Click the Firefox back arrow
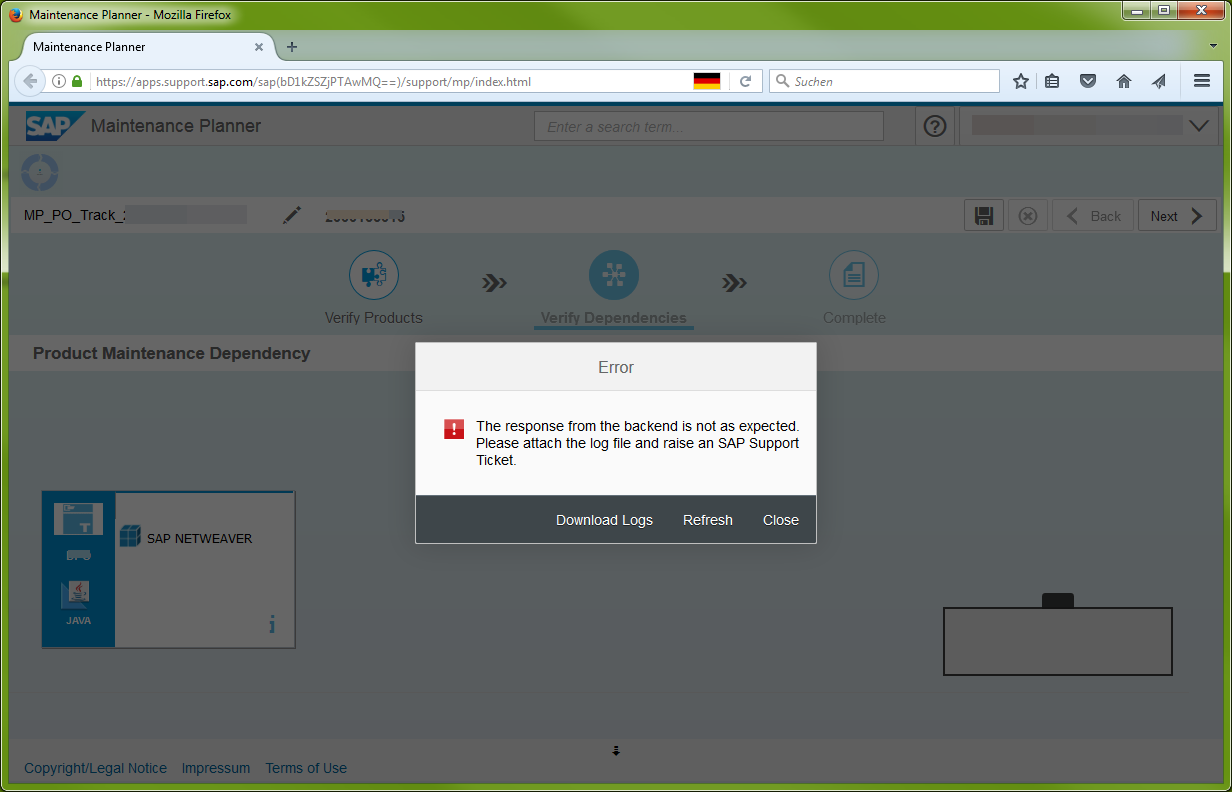The height and width of the screenshot is (792, 1232). click(30, 81)
